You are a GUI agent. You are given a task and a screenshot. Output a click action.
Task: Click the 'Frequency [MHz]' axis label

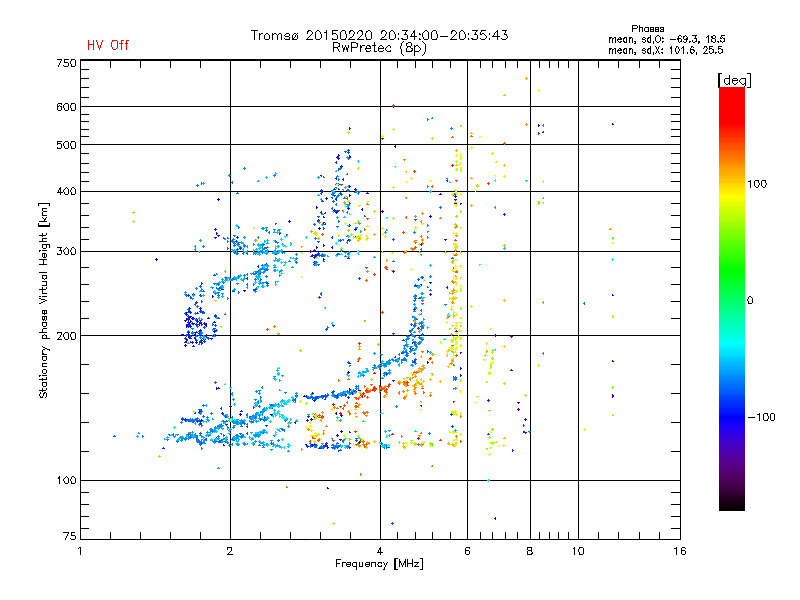click(x=379, y=564)
